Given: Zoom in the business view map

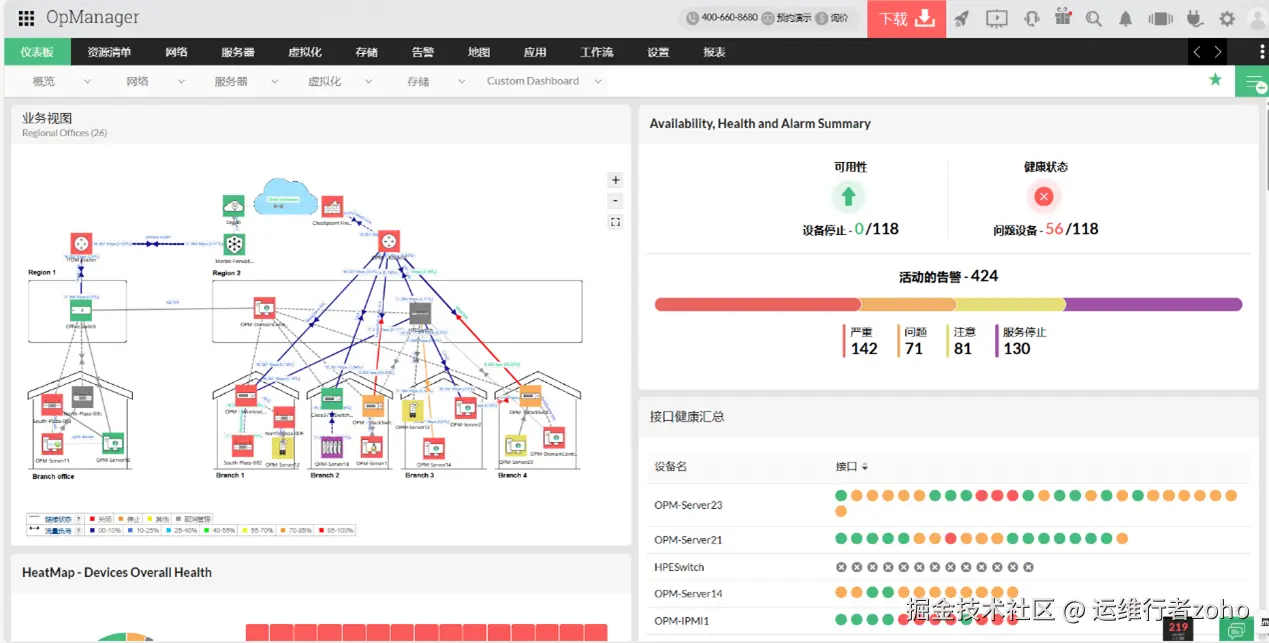Looking at the screenshot, I should 615,180.
